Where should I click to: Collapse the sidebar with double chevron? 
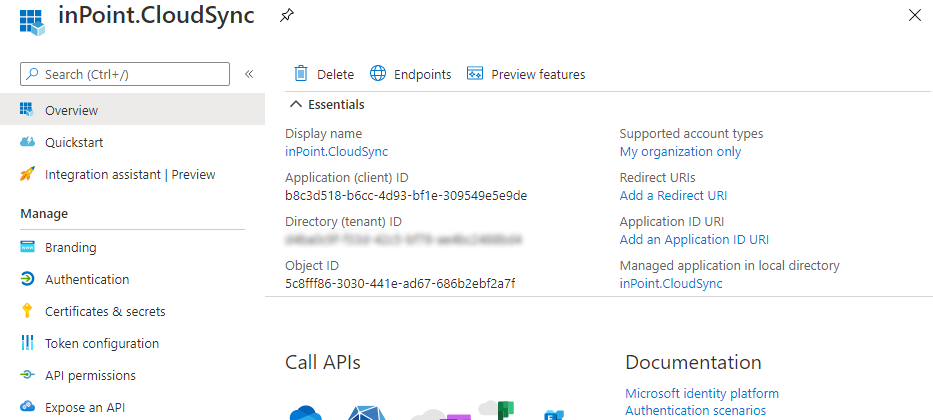(249, 74)
